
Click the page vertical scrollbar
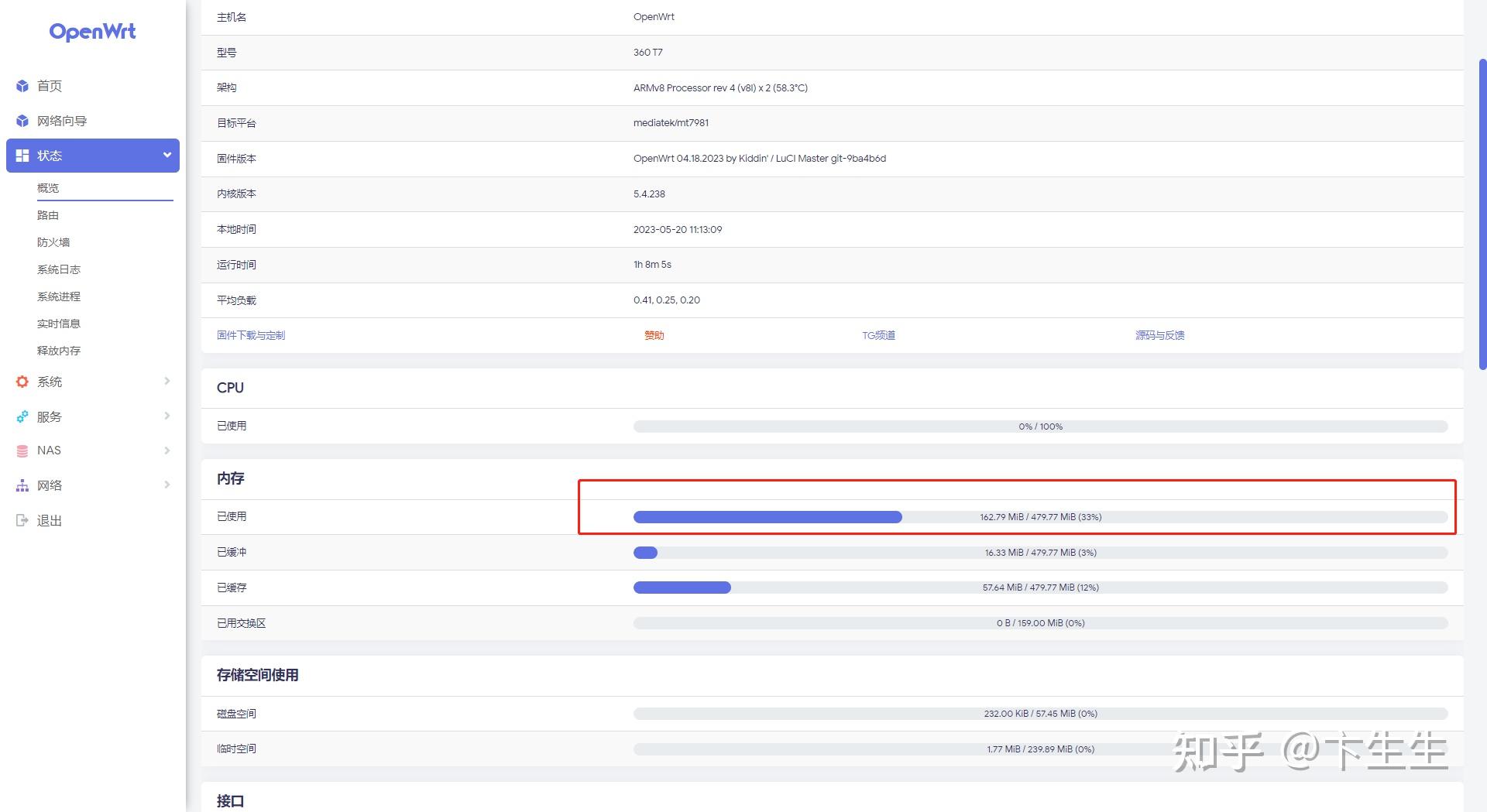pyautogui.click(x=1482, y=214)
